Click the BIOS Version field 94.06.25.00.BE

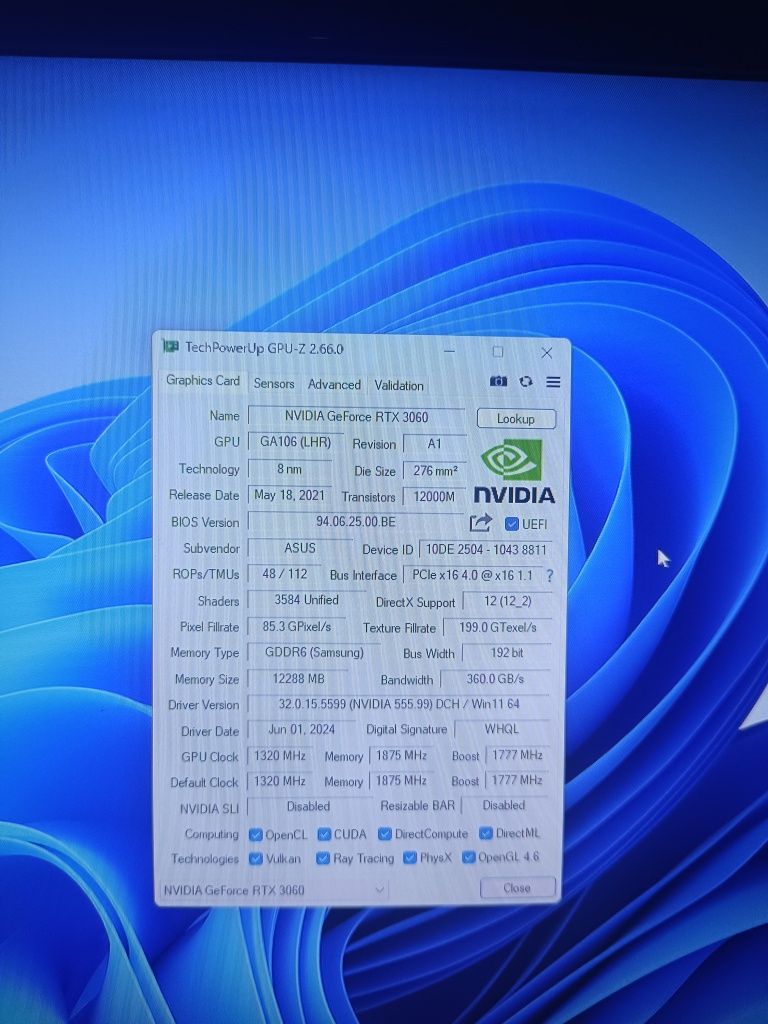coord(356,522)
